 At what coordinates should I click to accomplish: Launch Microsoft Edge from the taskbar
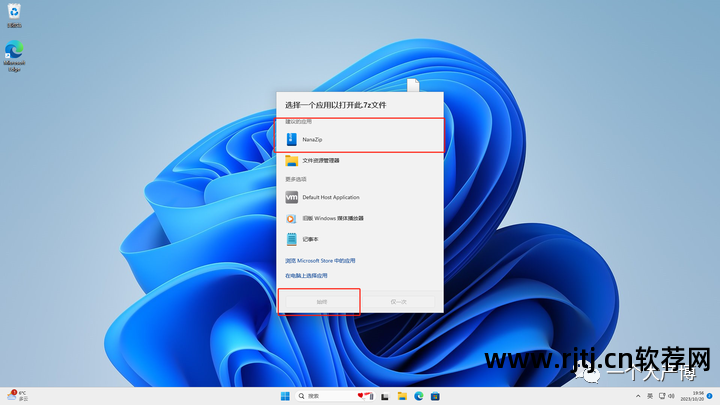coord(419,396)
